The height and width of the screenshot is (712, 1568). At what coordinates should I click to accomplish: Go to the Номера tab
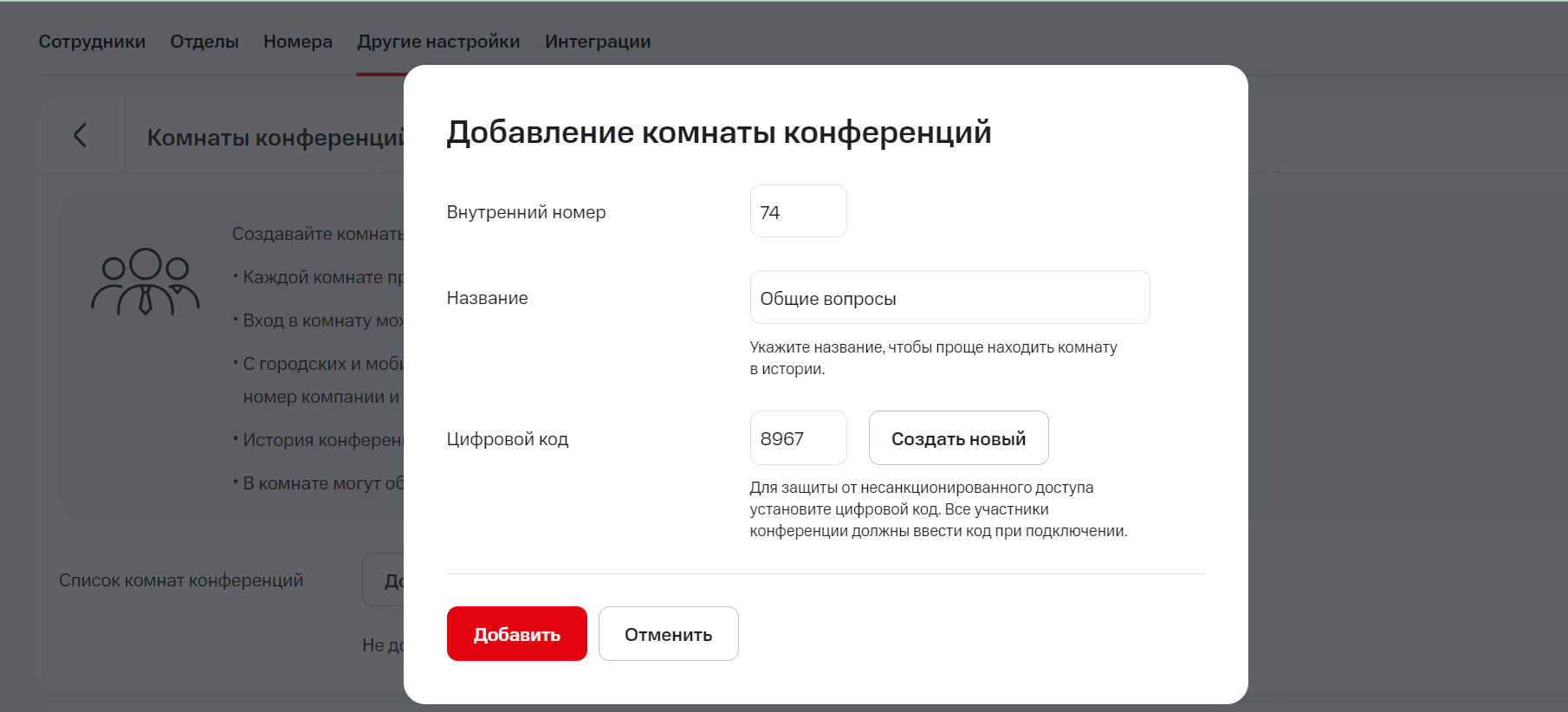coord(298,42)
